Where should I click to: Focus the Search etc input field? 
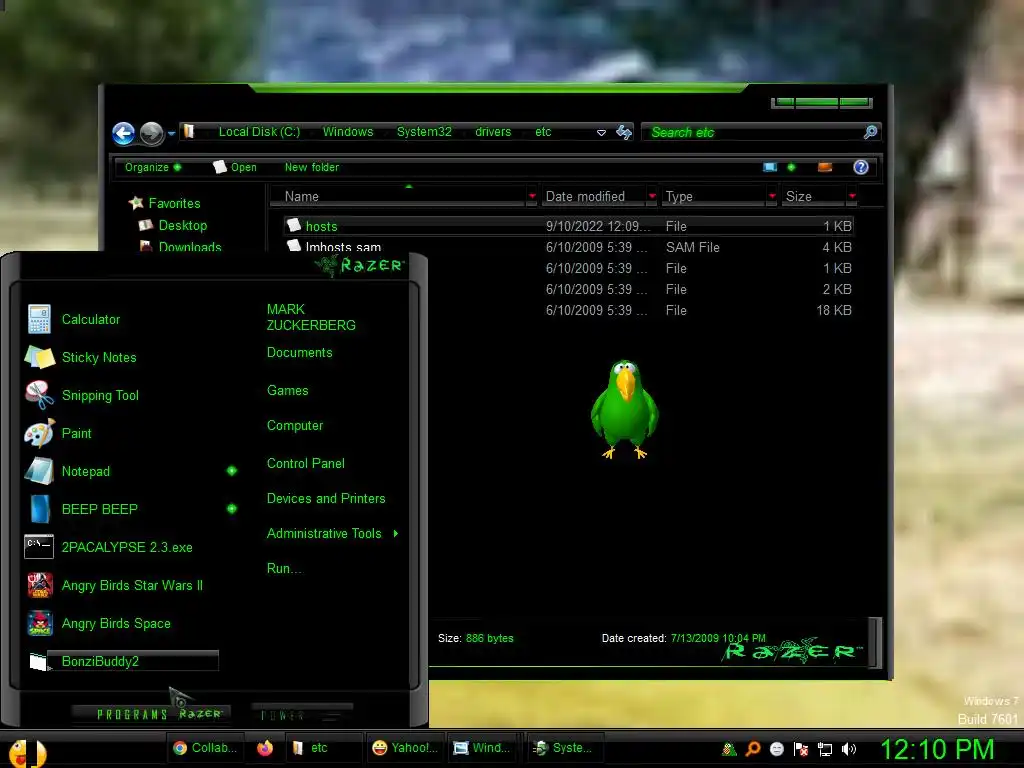[754, 133]
